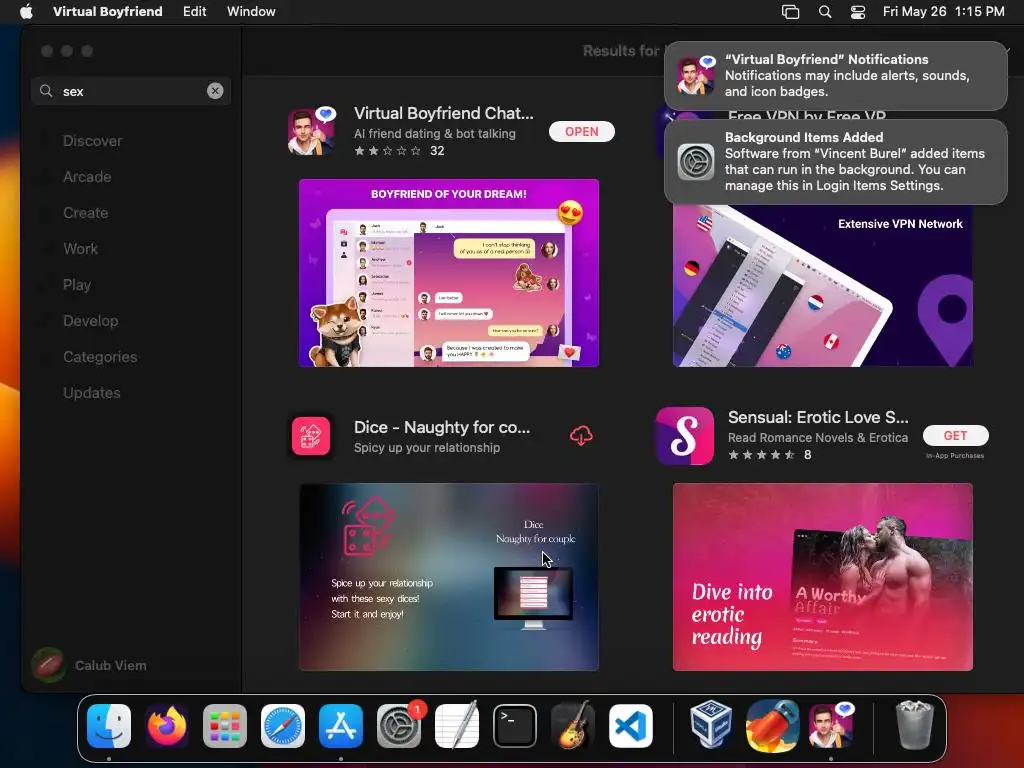
Task: Click the Stage Manager menu bar icon
Action: coord(790,12)
